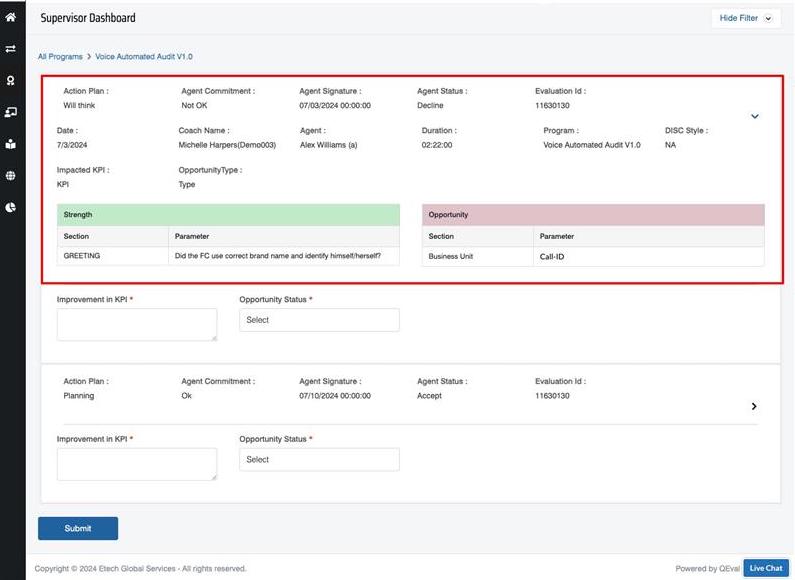
Task: Expand the second evaluation card with the right chevron
Action: click(754, 406)
